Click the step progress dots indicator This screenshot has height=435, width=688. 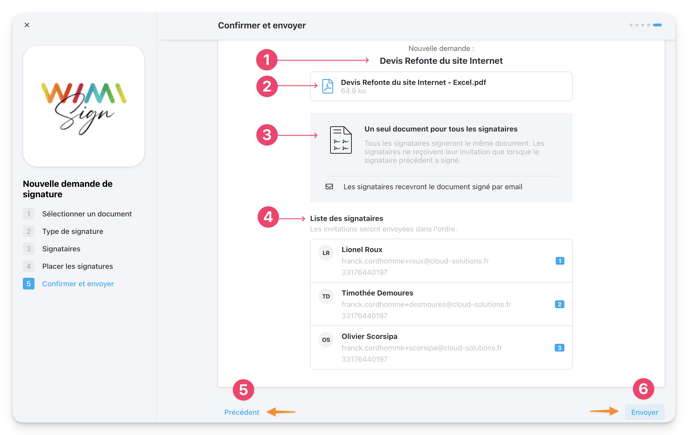tap(645, 25)
